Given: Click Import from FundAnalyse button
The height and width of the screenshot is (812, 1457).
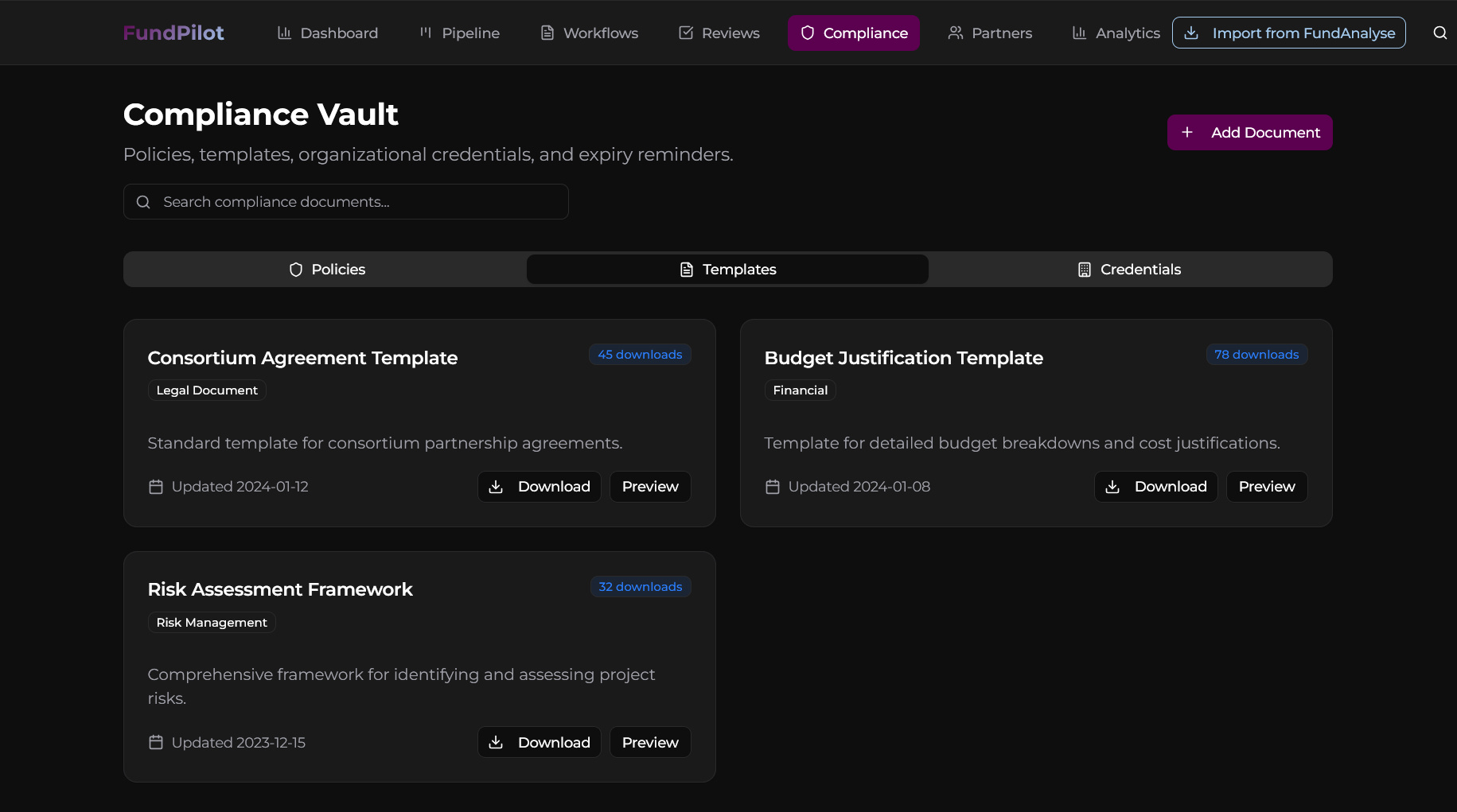Looking at the screenshot, I should click(x=1288, y=33).
